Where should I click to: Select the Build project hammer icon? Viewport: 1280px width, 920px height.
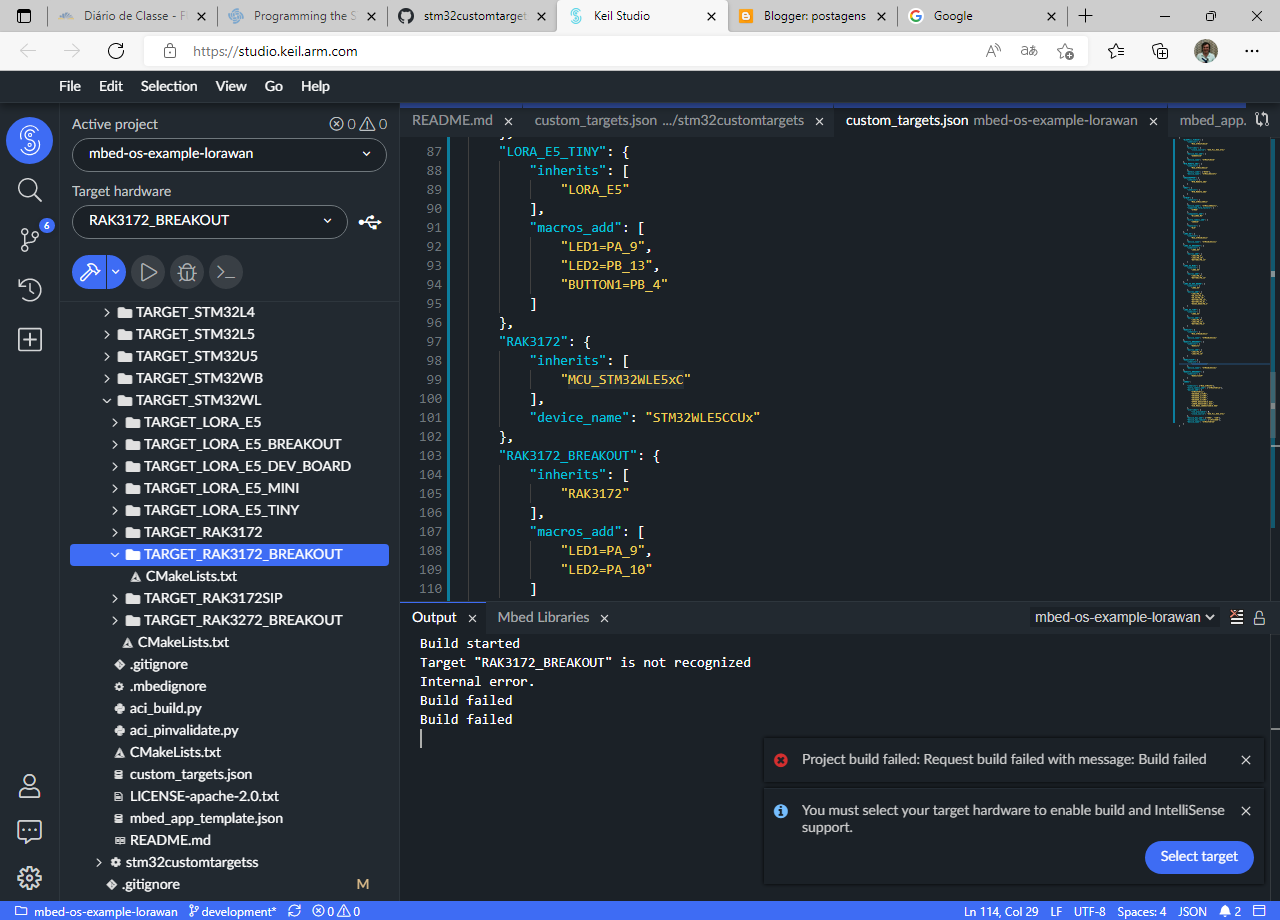pos(90,271)
